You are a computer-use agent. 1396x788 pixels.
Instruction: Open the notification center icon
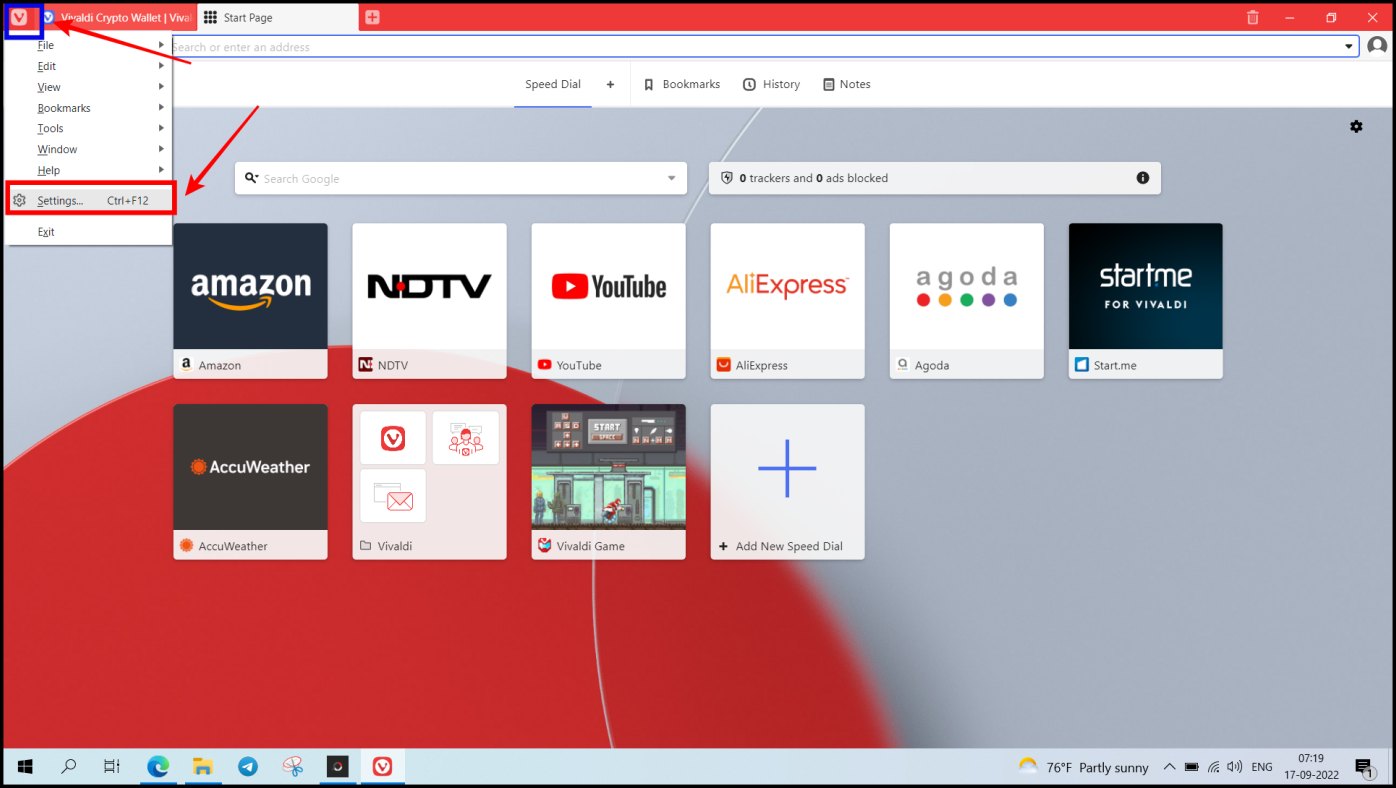pos(1364,767)
